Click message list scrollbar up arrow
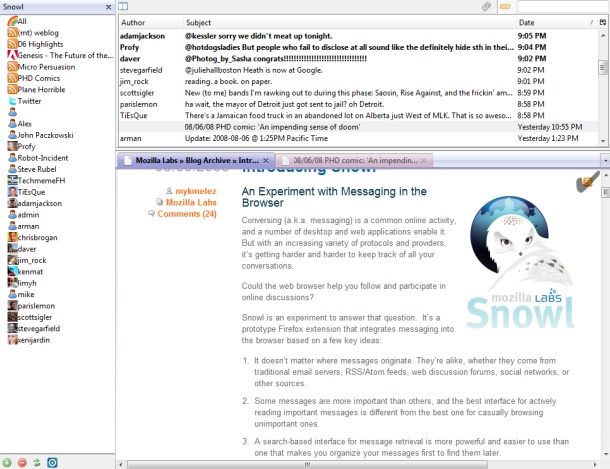Image resolution: width=610 pixels, height=469 pixels. click(x=603, y=35)
